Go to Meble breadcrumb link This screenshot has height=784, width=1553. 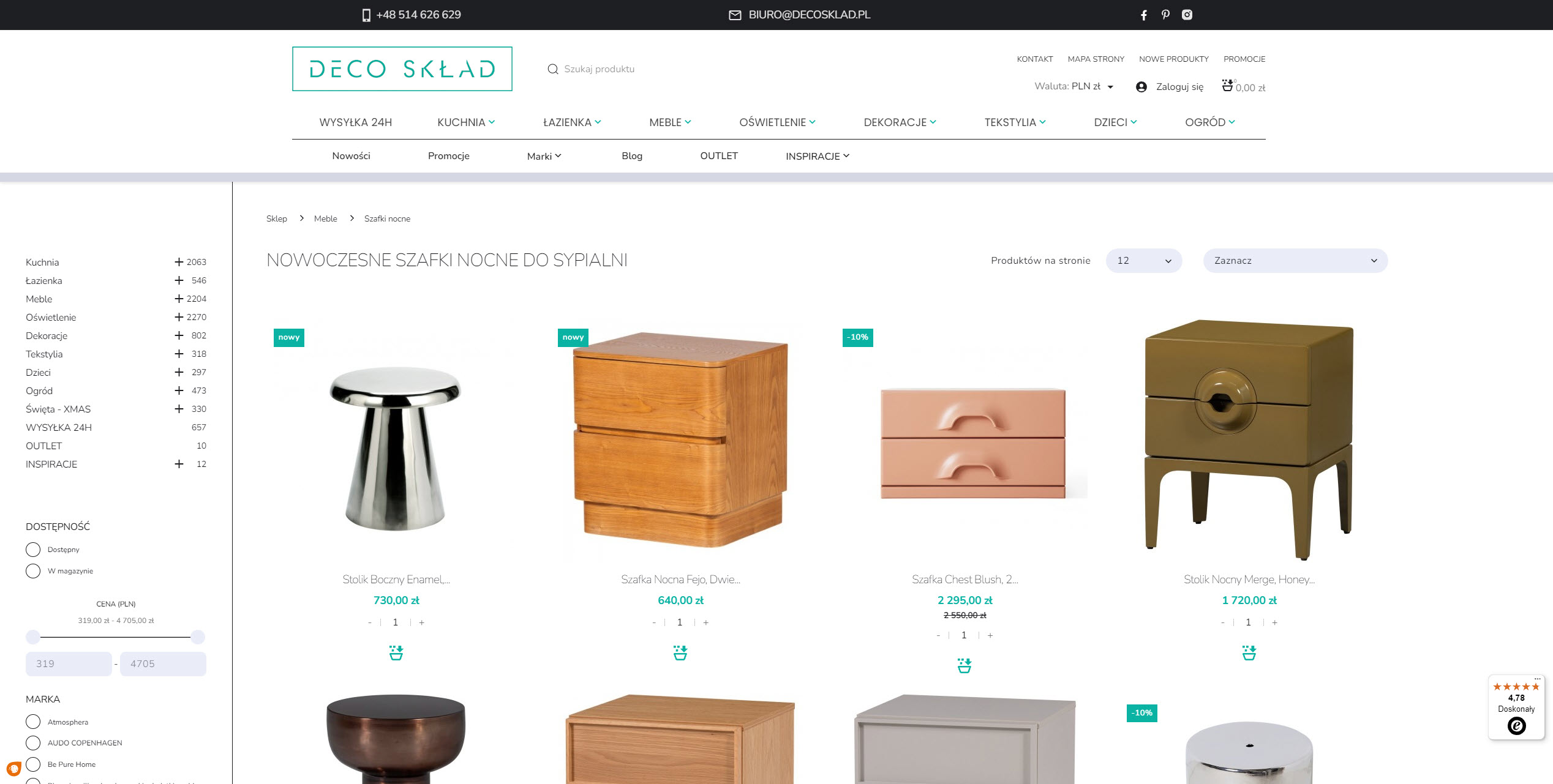pos(325,218)
